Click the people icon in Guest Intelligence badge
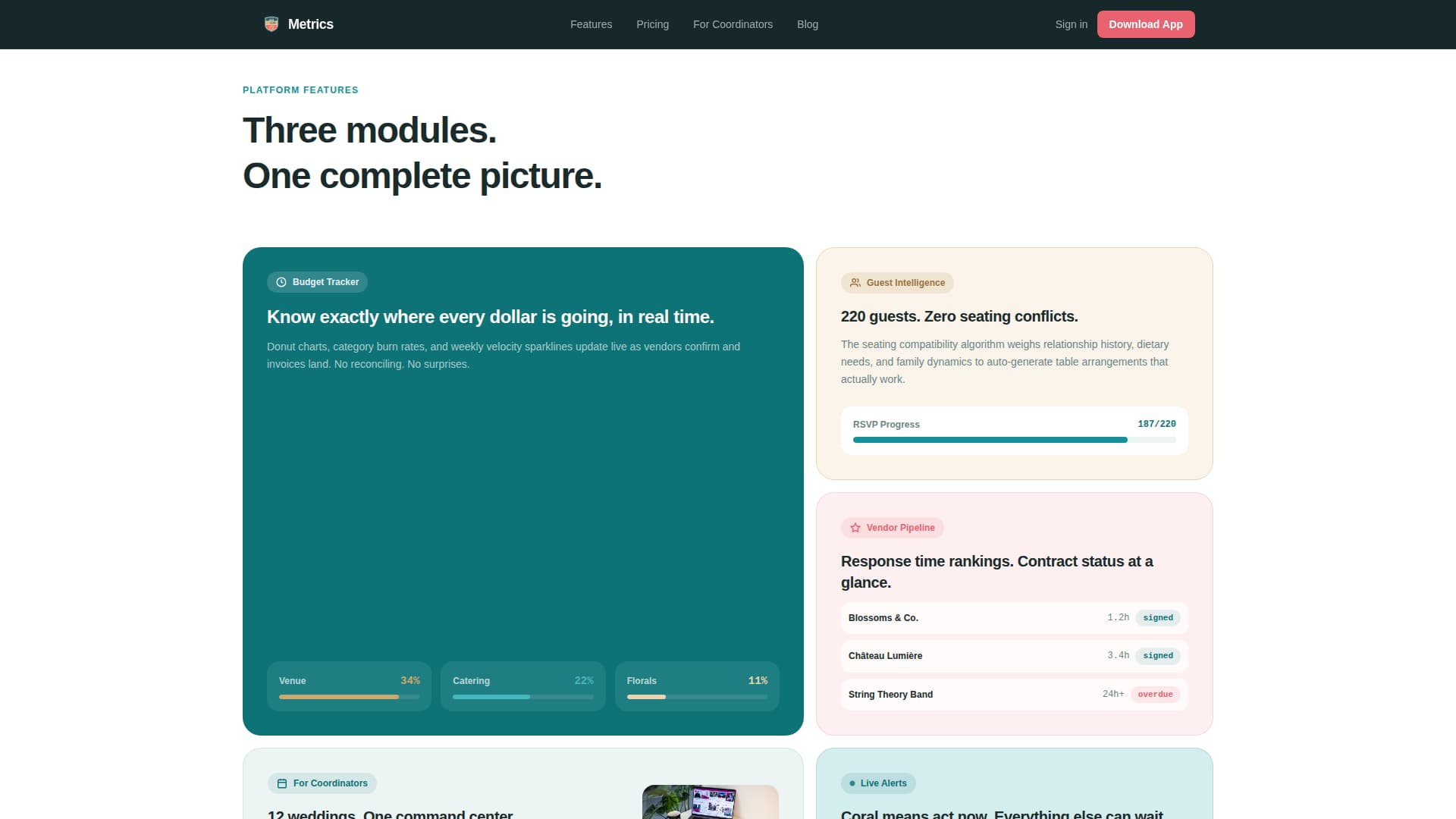This screenshot has width=1456, height=819. (855, 283)
